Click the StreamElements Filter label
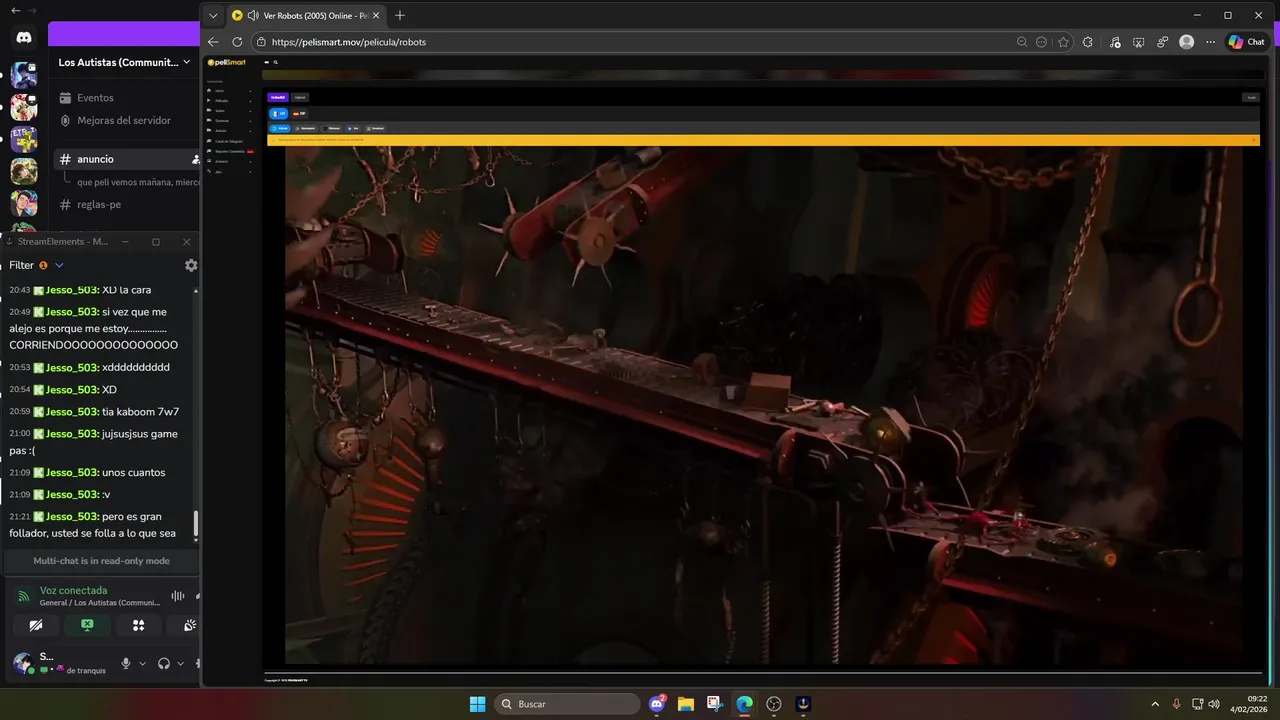This screenshot has width=1280, height=720. point(21,265)
